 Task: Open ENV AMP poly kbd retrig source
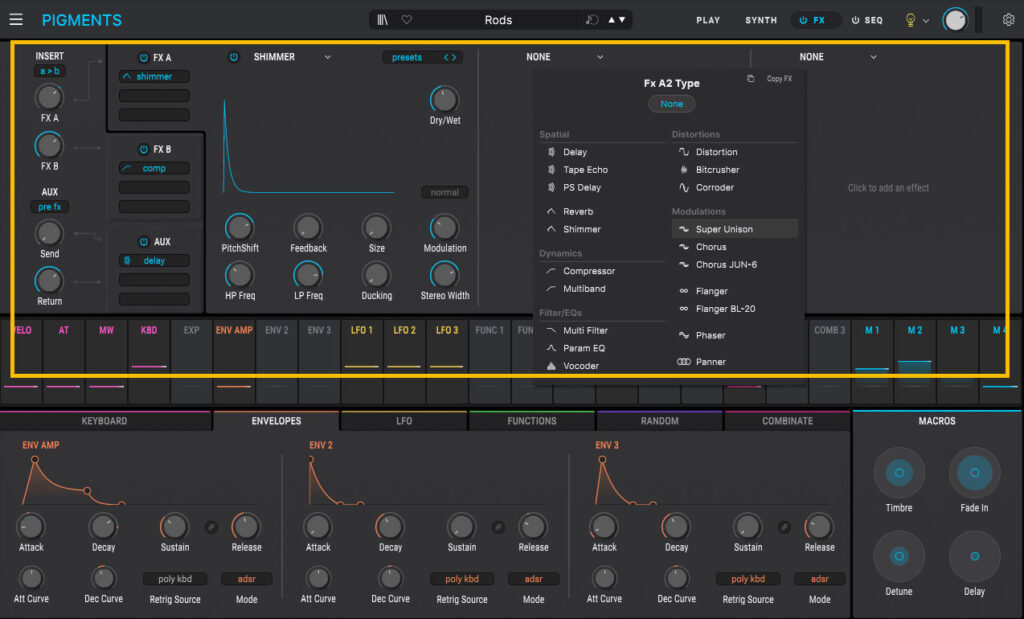175,579
